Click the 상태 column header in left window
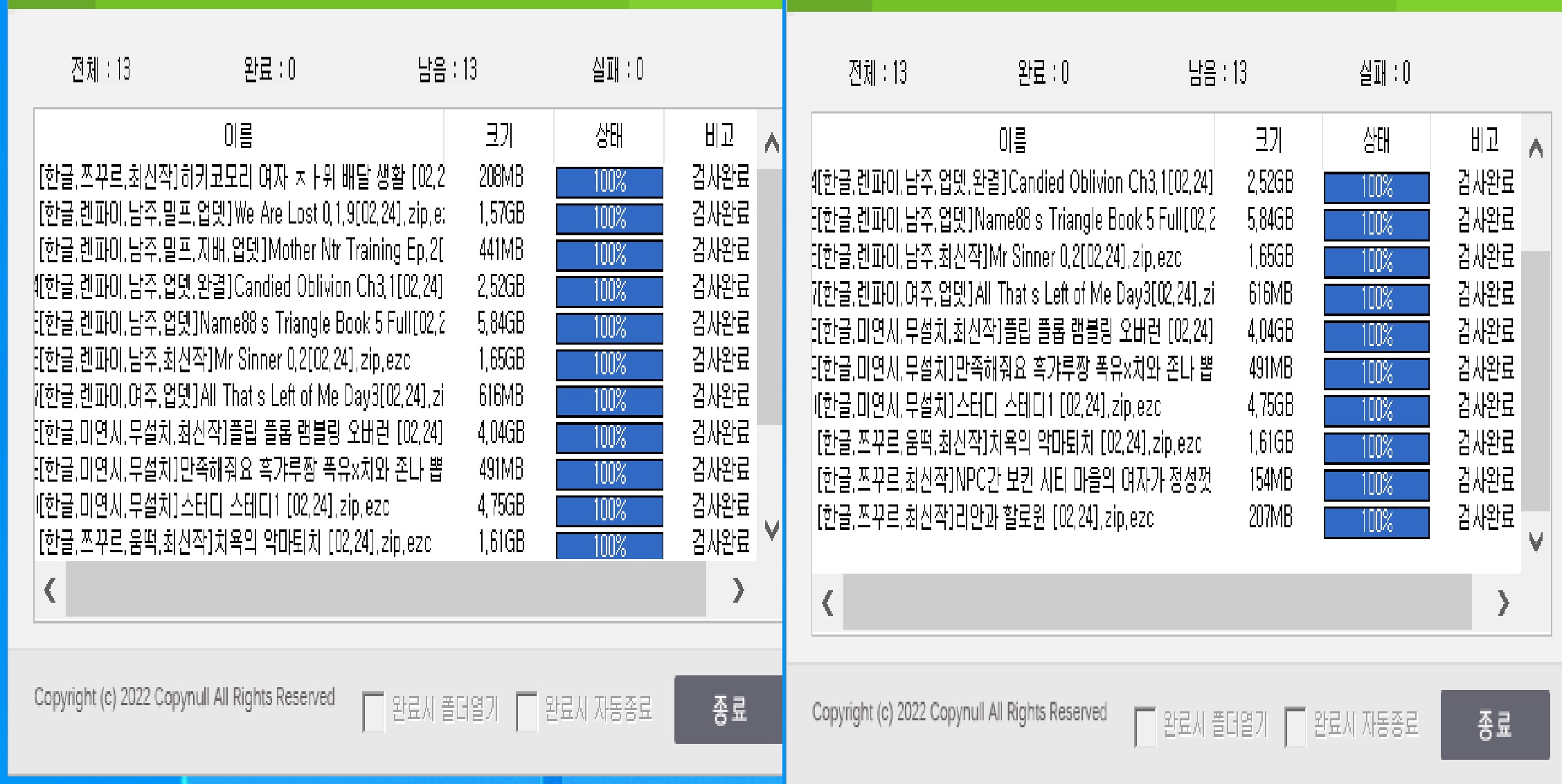 pos(609,136)
